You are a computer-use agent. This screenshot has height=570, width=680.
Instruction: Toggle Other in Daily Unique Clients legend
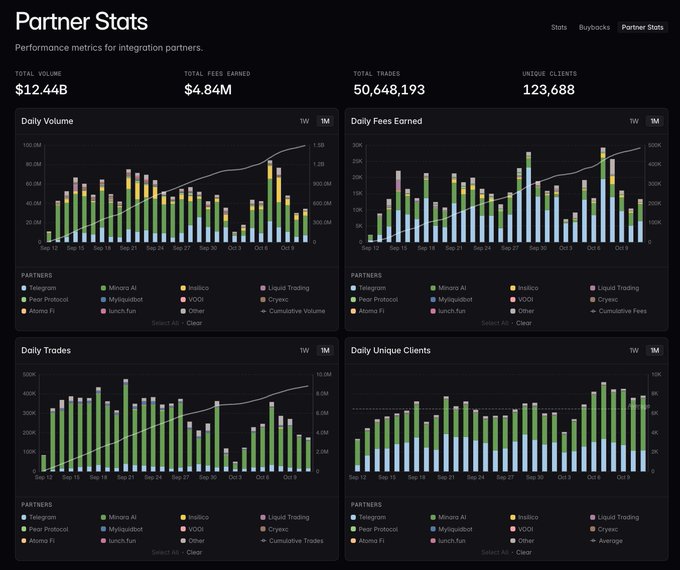522,541
